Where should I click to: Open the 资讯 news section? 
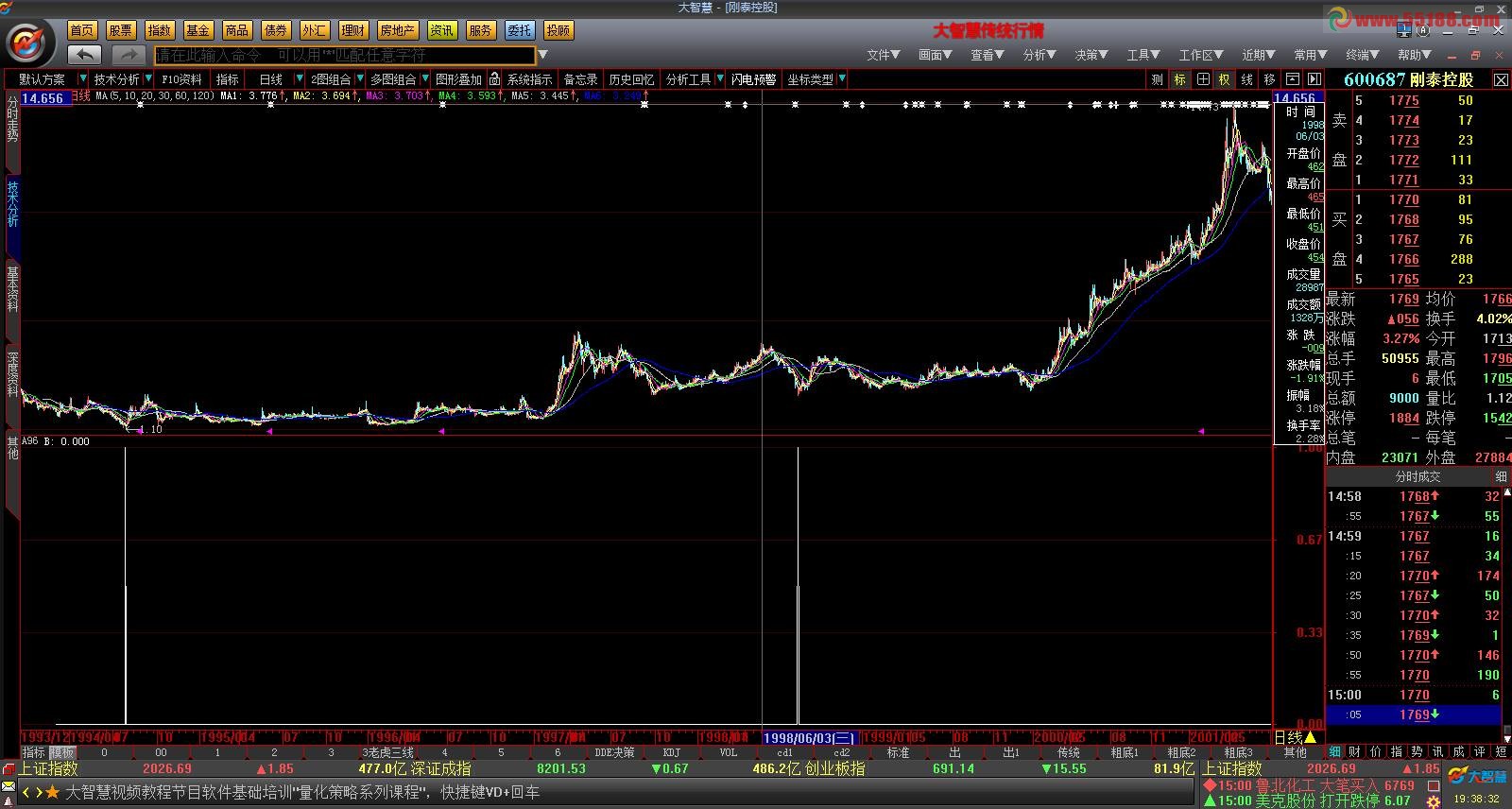pos(442,30)
